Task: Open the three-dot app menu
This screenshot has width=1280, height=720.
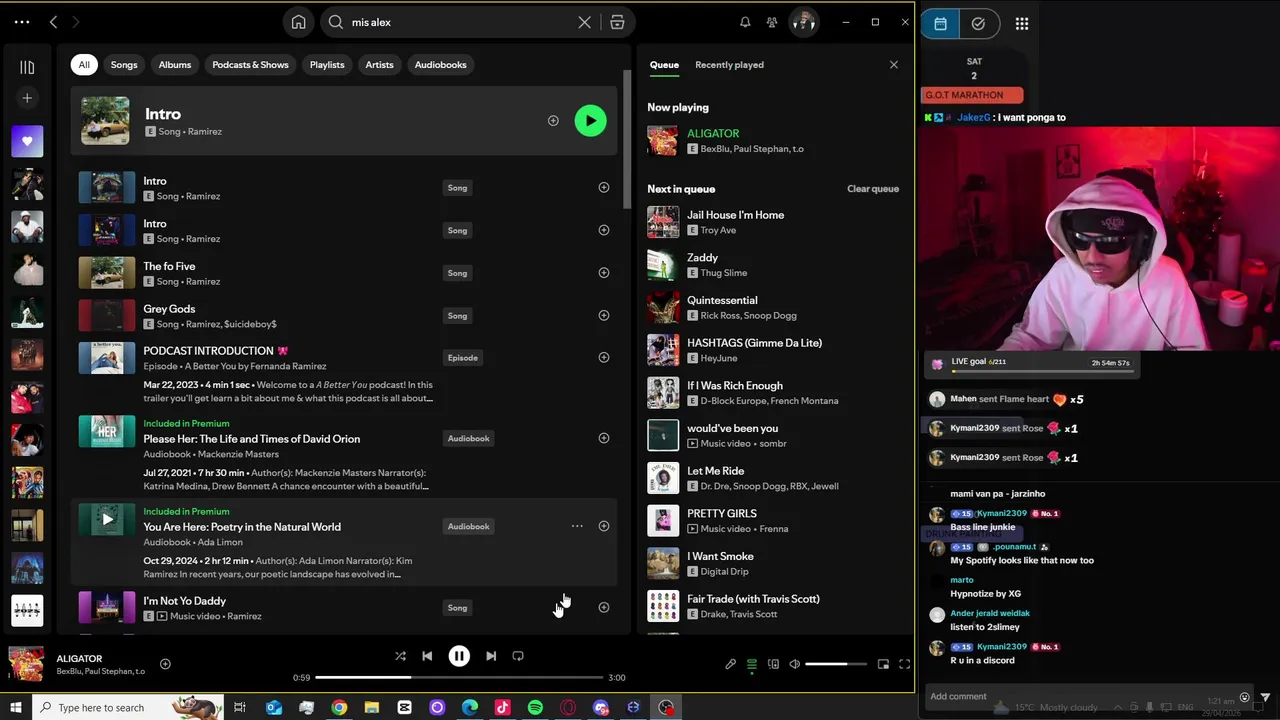Action: pos(22,22)
